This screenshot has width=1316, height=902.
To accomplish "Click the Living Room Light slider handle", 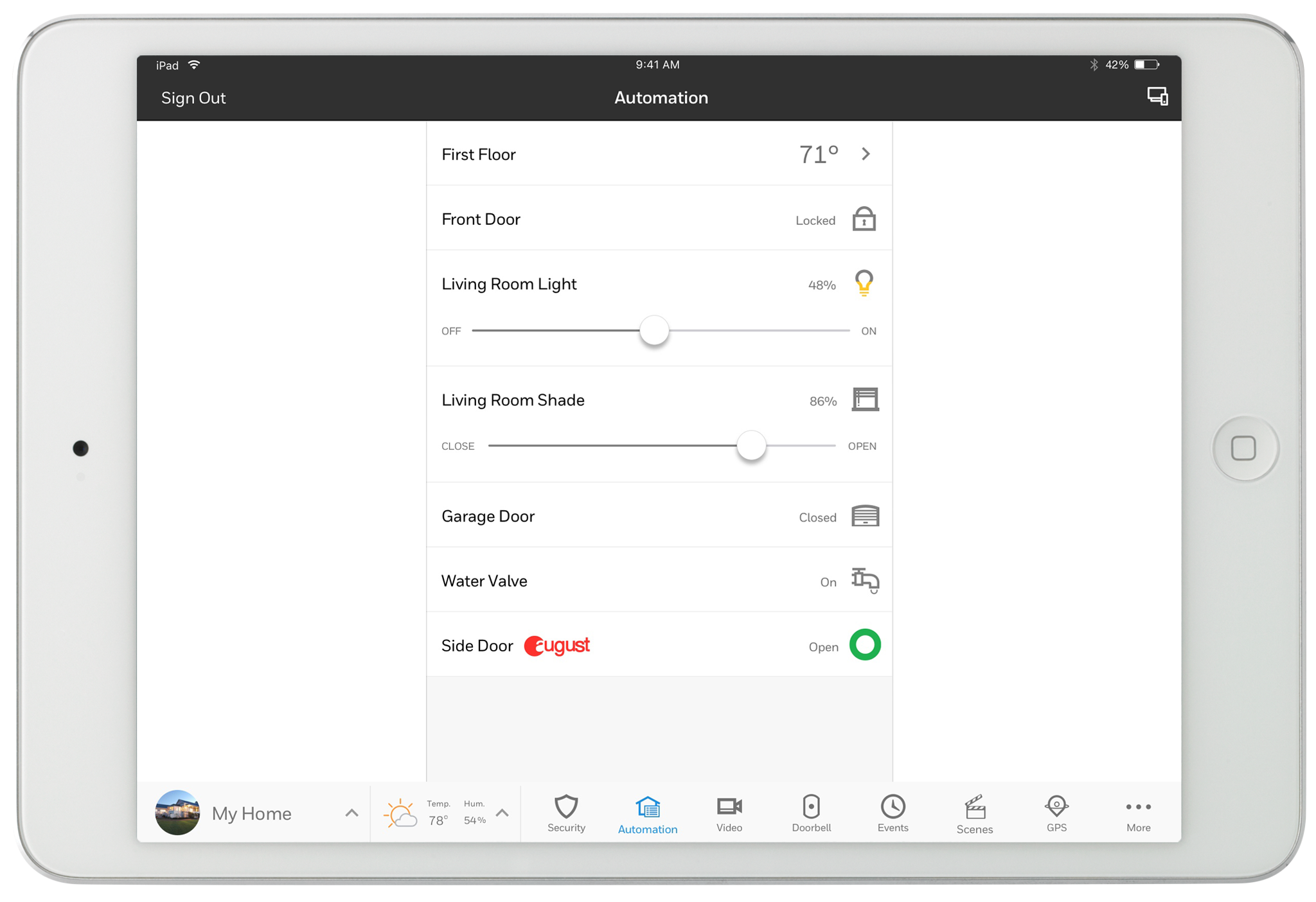I will coord(654,331).
